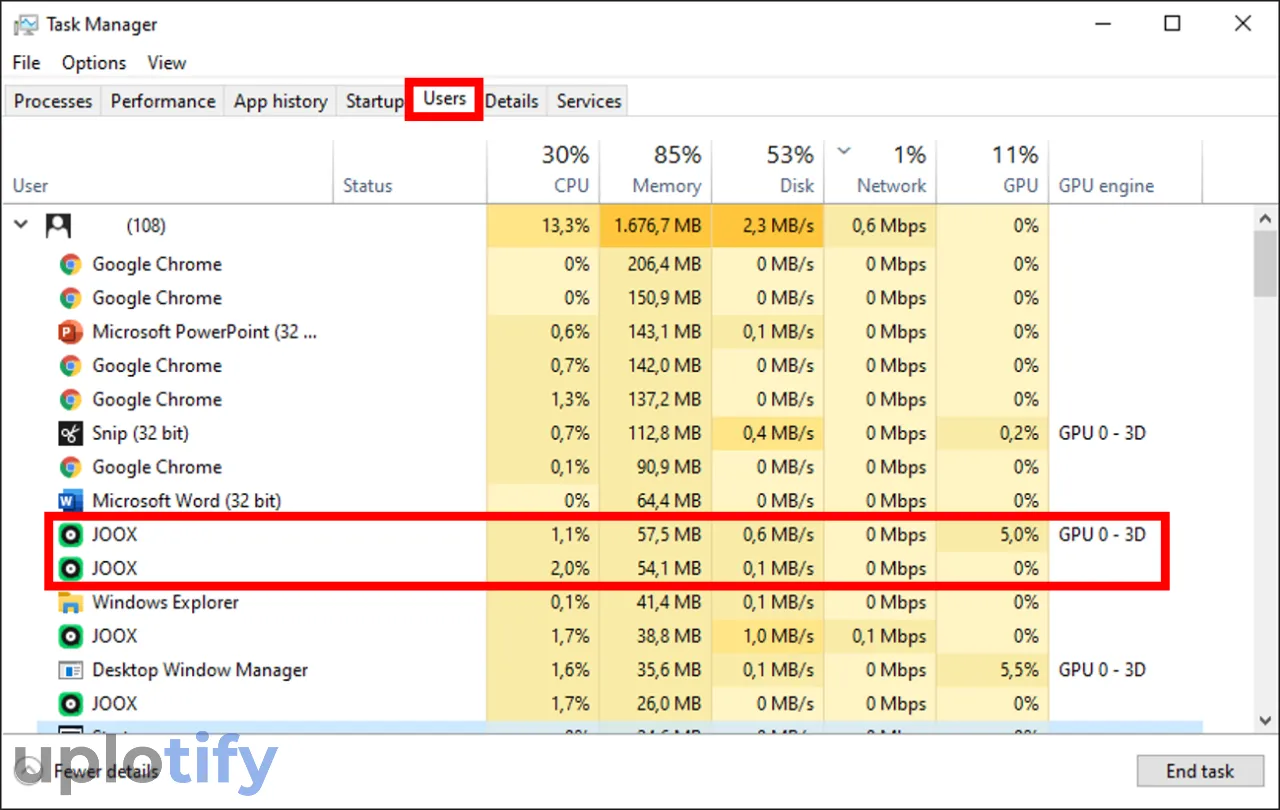Click the user account avatar icon
Screen dimensions: 1280x810
pos(58,226)
